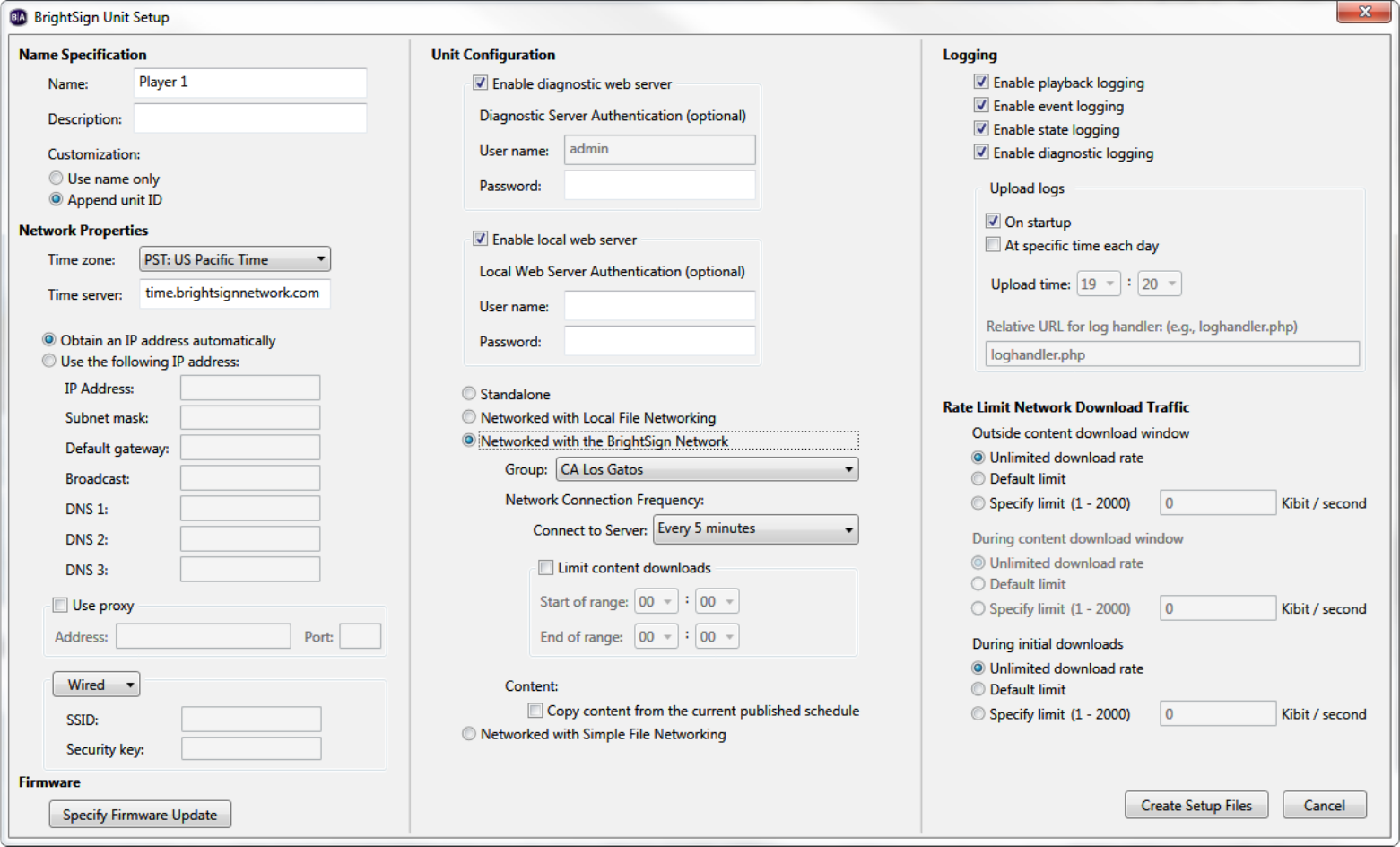Select Use name only radio option
Screen dimensions: 1400x847
57,179
